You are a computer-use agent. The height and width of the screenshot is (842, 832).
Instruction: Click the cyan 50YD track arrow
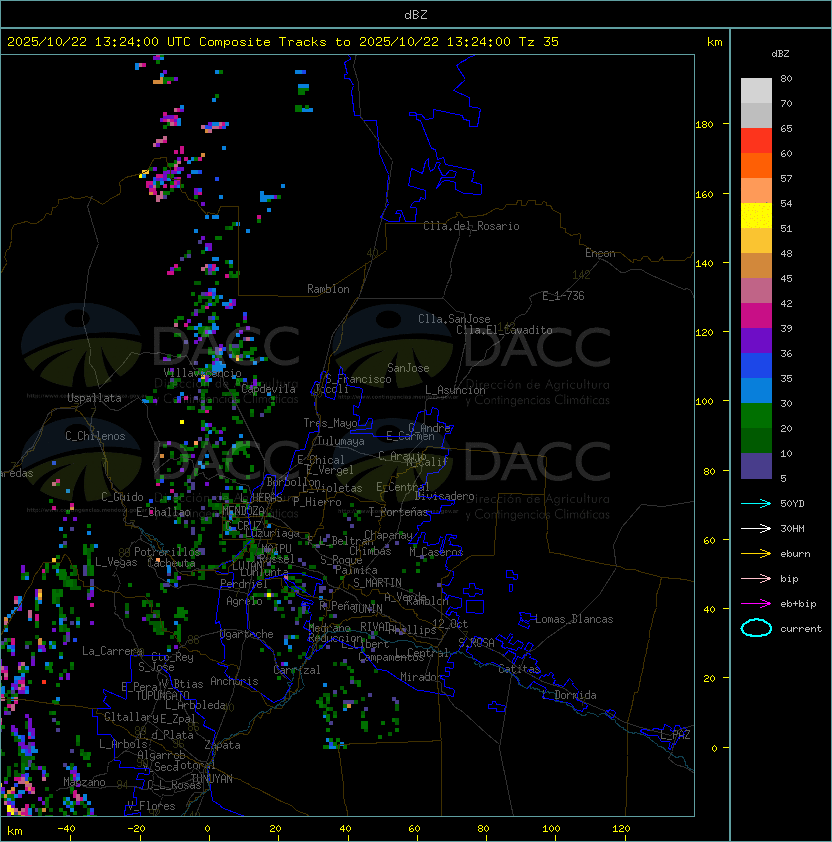pyautogui.click(x=756, y=504)
